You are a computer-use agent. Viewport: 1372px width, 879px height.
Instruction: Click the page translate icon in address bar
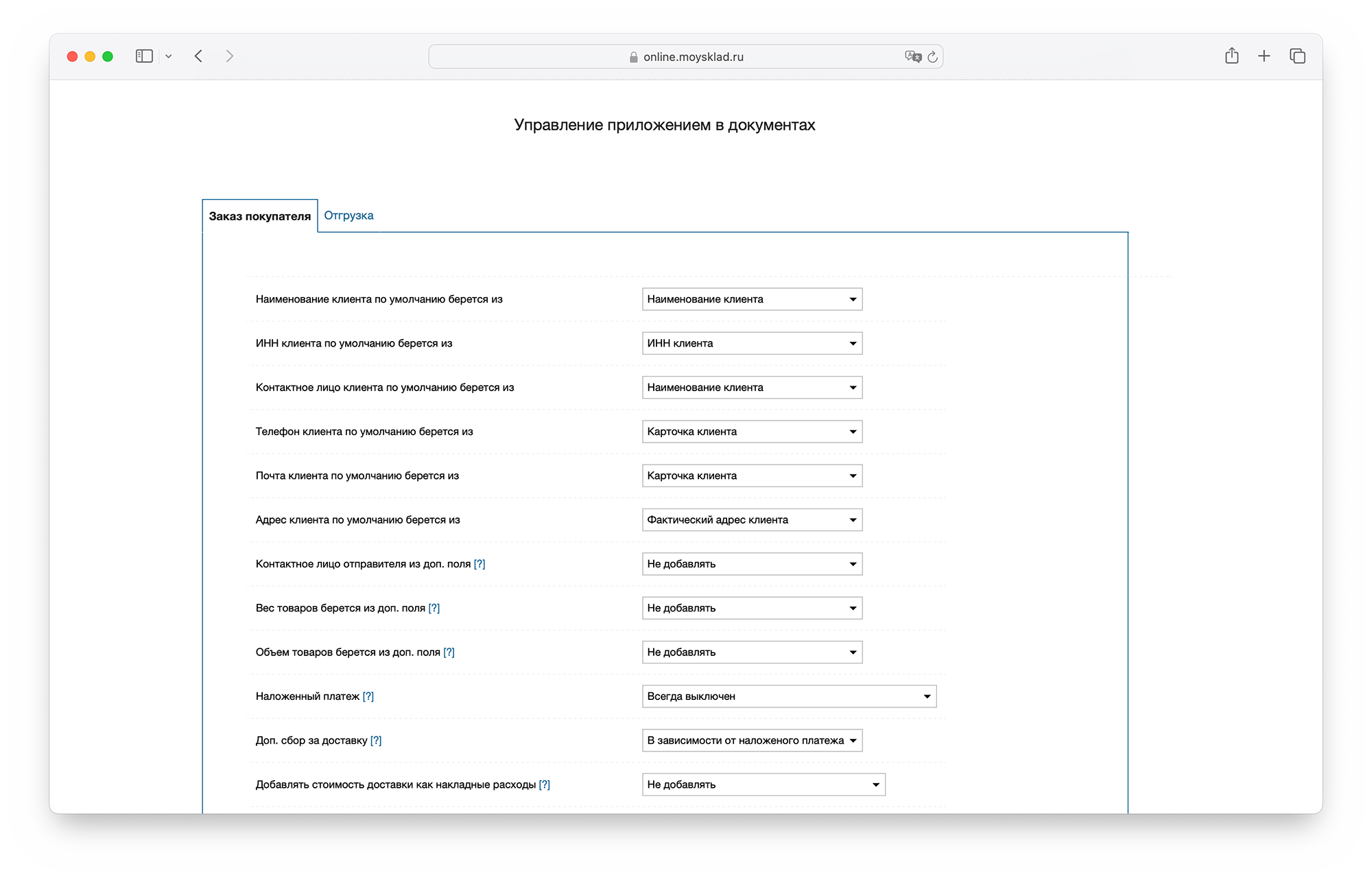coord(912,57)
